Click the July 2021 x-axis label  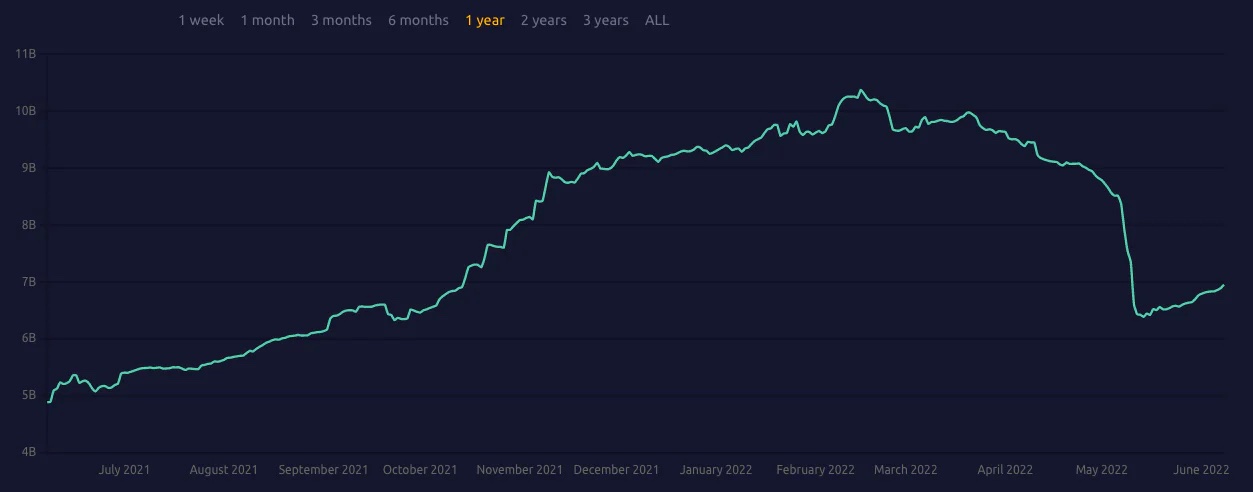[124, 469]
